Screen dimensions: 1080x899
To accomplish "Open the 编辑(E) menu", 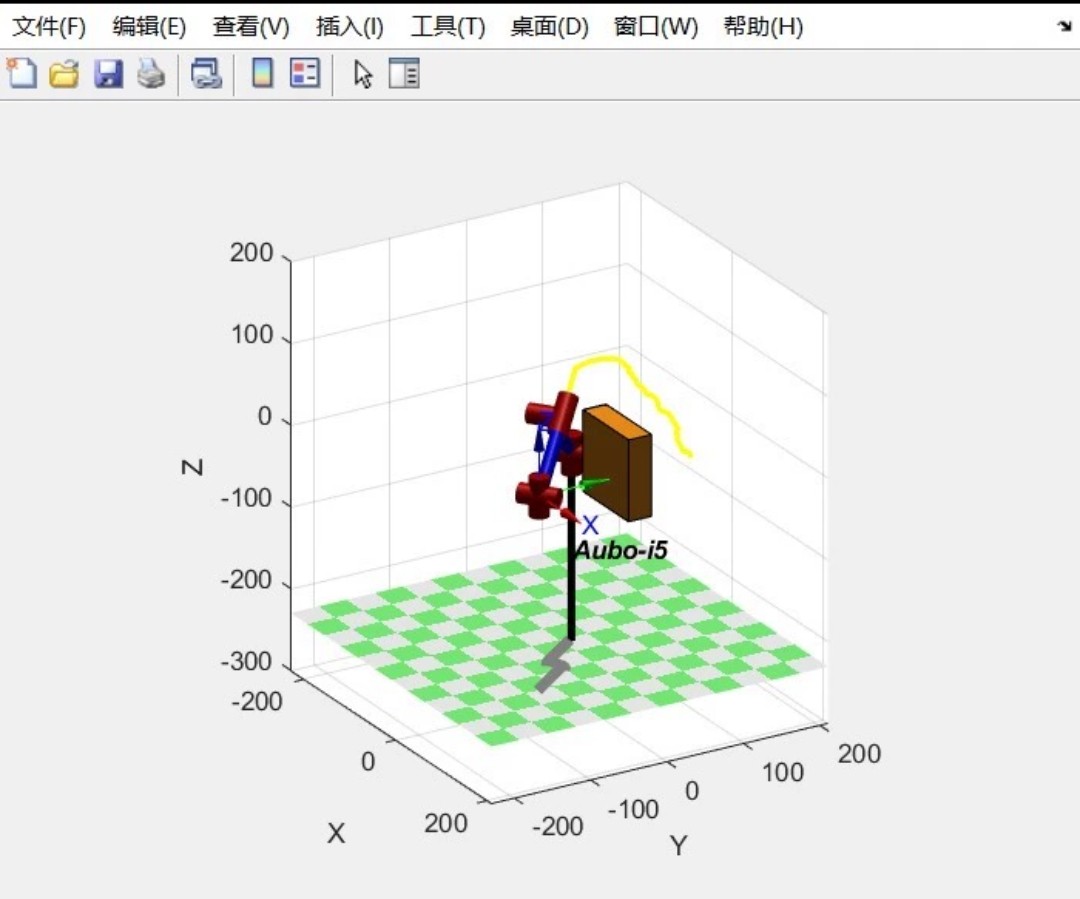I will pyautogui.click(x=149, y=27).
